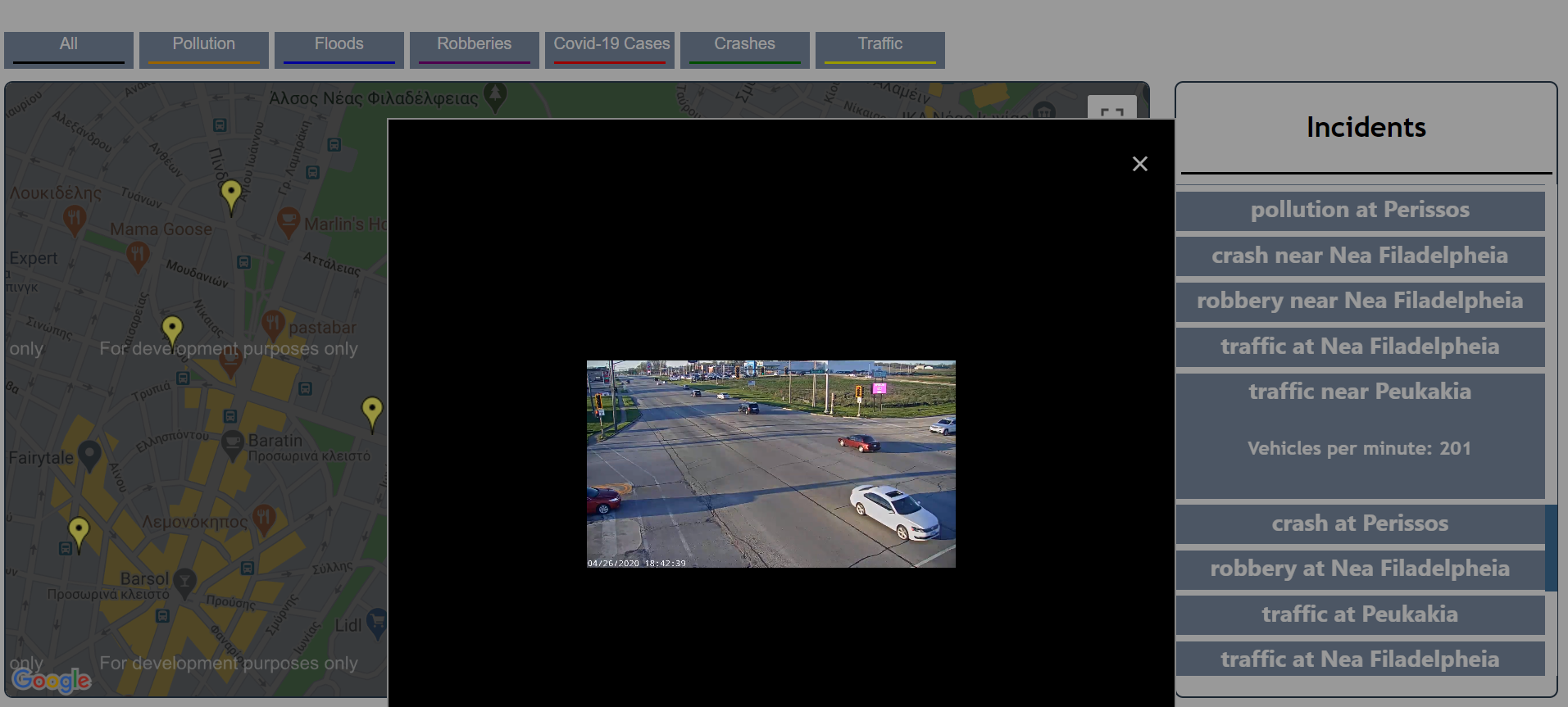Viewport: 1568px width, 707px height.
Task: Show Covid-19 Cases tab
Action: (610, 50)
